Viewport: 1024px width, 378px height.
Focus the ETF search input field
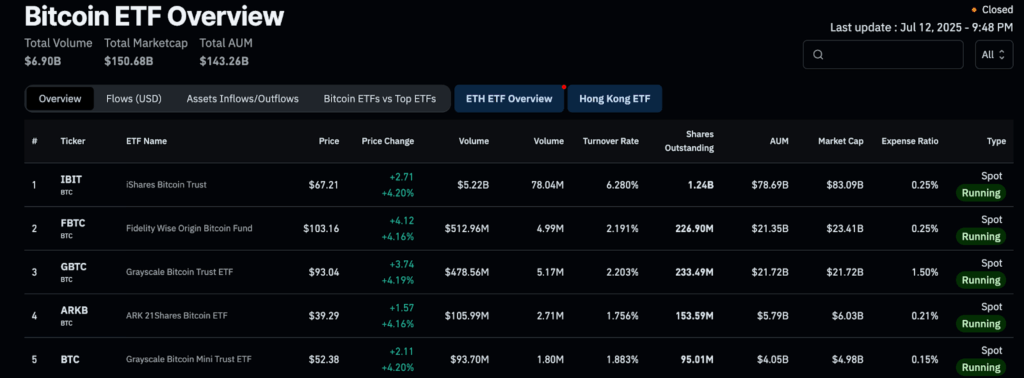click(x=883, y=55)
